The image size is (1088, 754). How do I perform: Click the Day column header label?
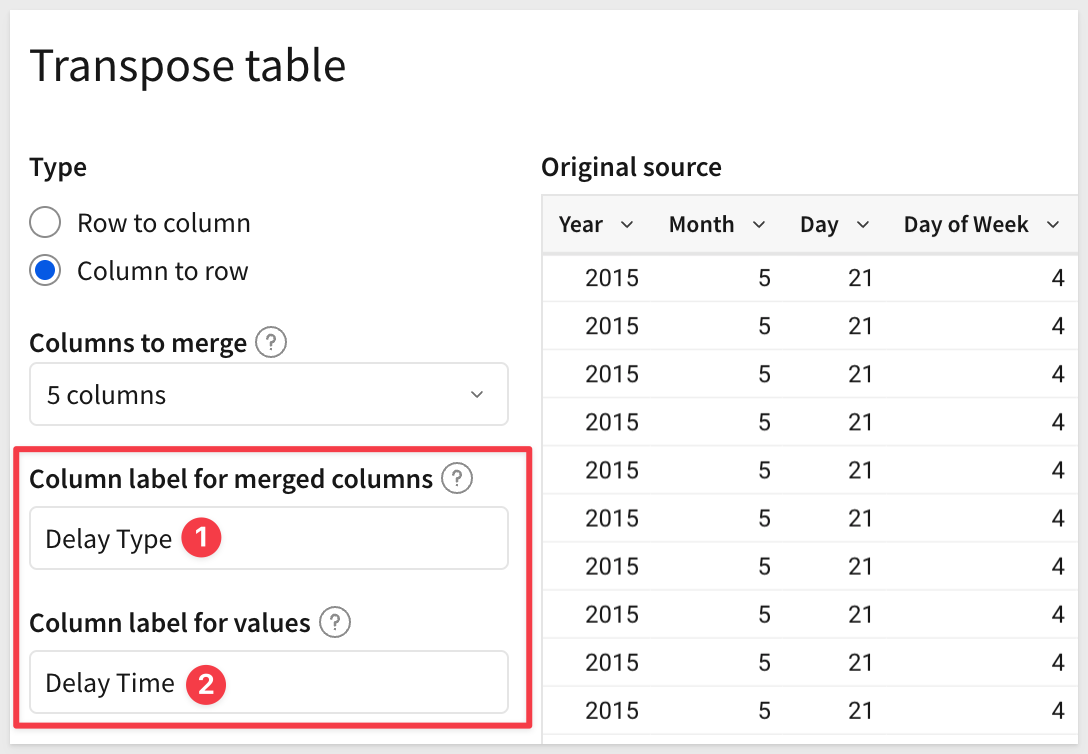click(x=819, y=225)
